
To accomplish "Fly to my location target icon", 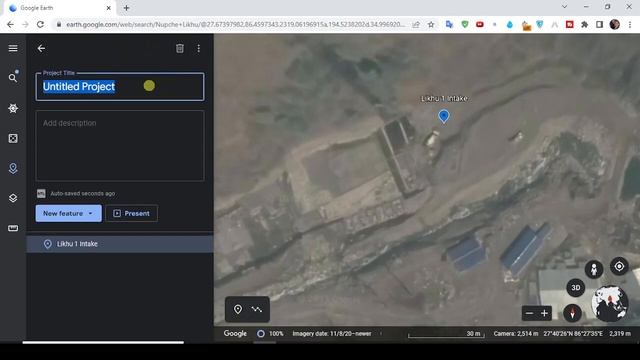I will click(619, 267).
